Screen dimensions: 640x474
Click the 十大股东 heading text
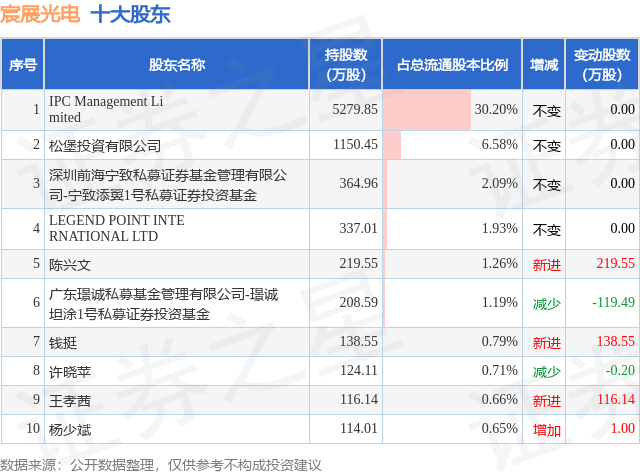[130, 14]
